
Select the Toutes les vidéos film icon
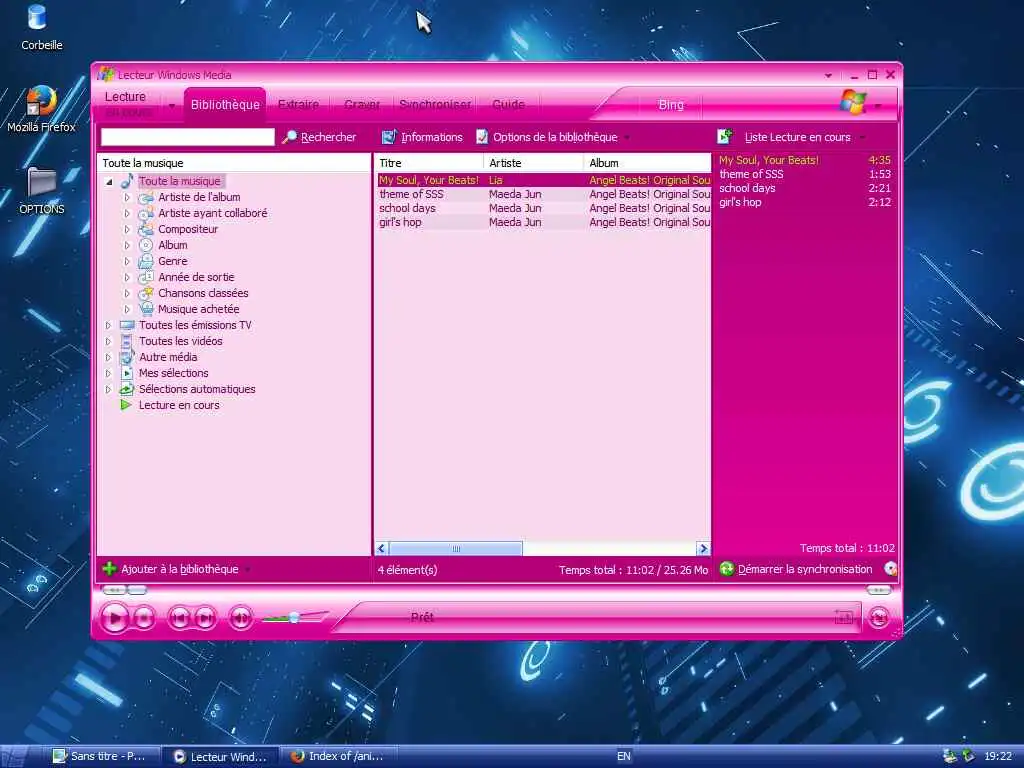(x=127, y=341)
